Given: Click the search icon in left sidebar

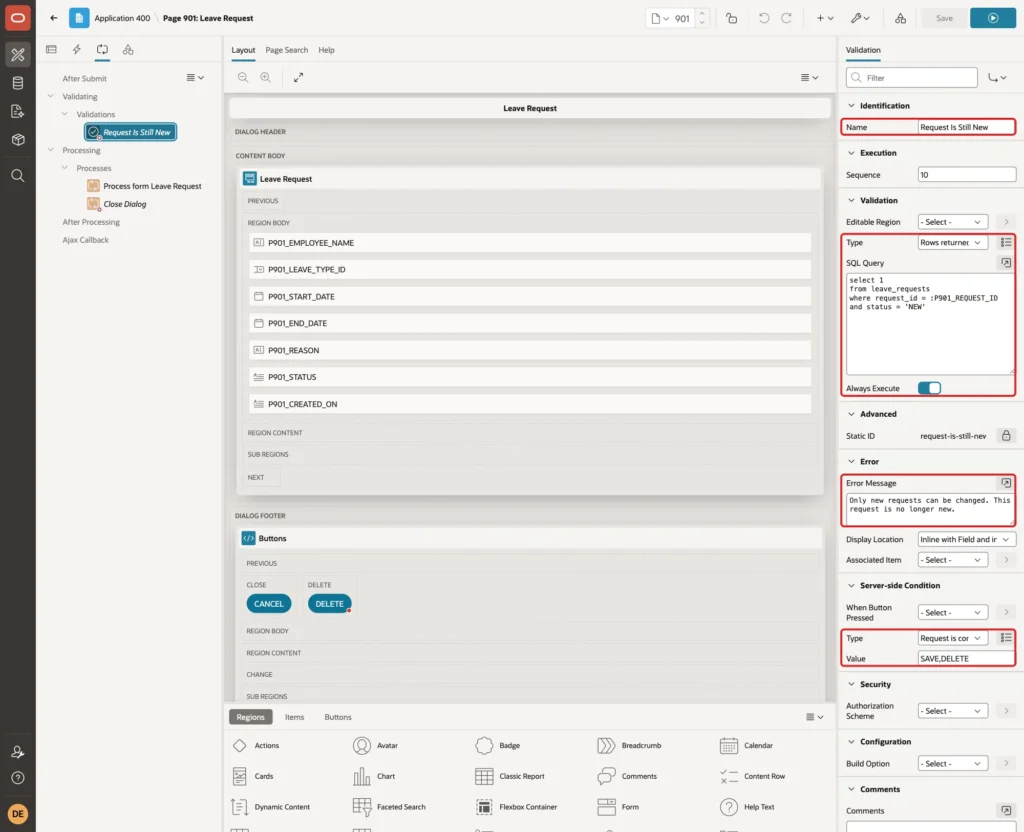Looking at the screenshot, I should tap(18, 176).
